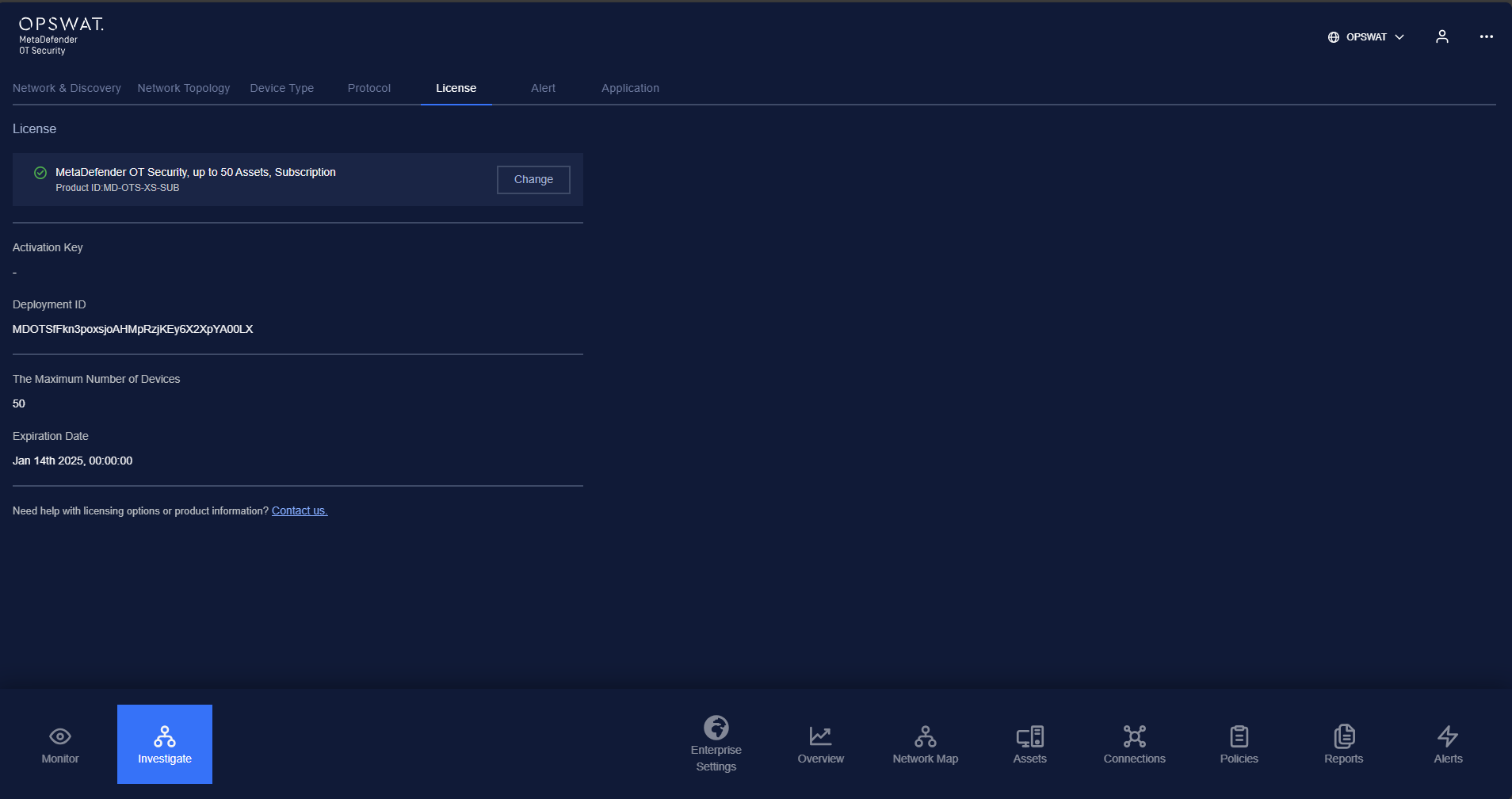Image resolution: width=1512 pixels, height=799 pixels.
Task: Click the License section heading
Action: click(34, 128)
